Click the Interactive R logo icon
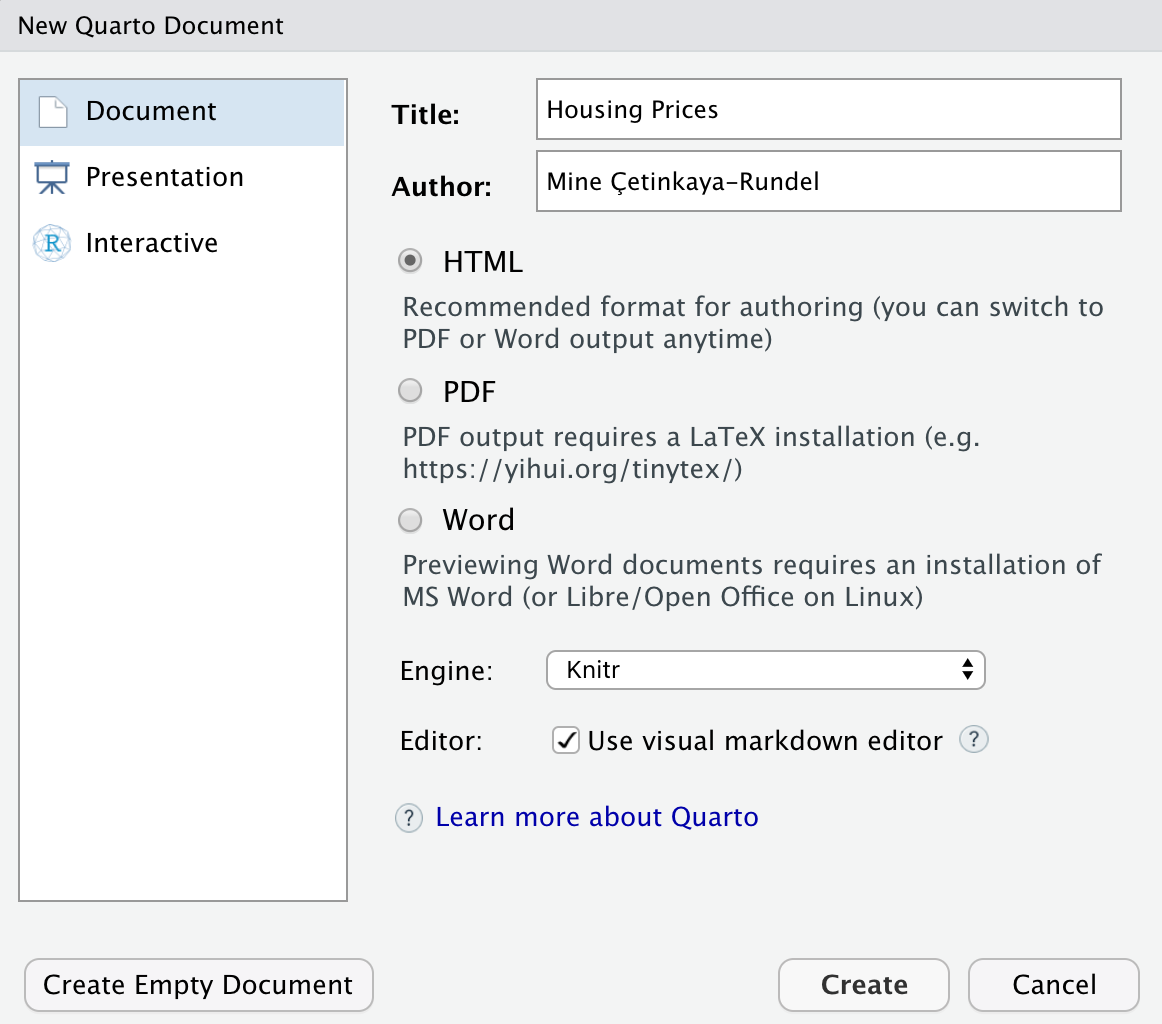The image size is (1162, 1024). 50,243
